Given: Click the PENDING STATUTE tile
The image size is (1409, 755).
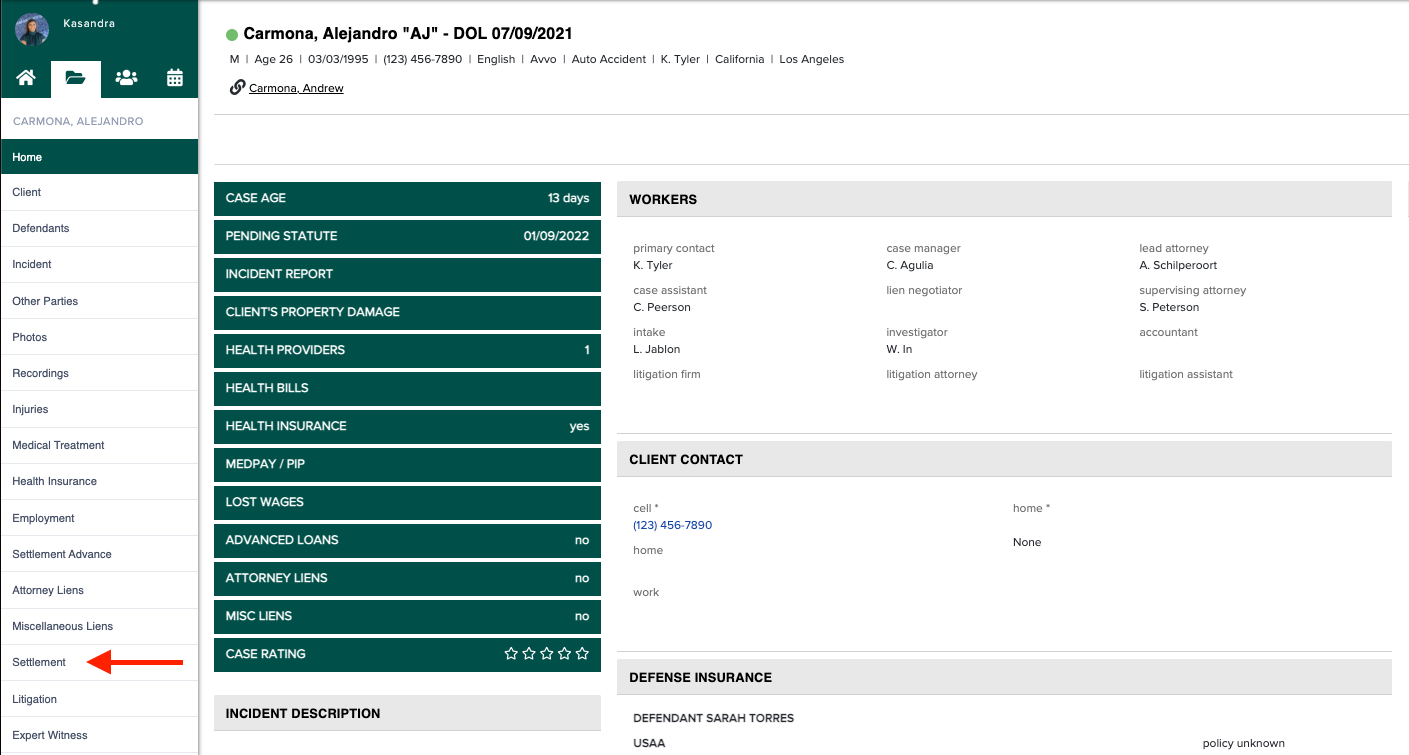Looking at the screenshot, I should pyautogui.click(x=407, y=236).
